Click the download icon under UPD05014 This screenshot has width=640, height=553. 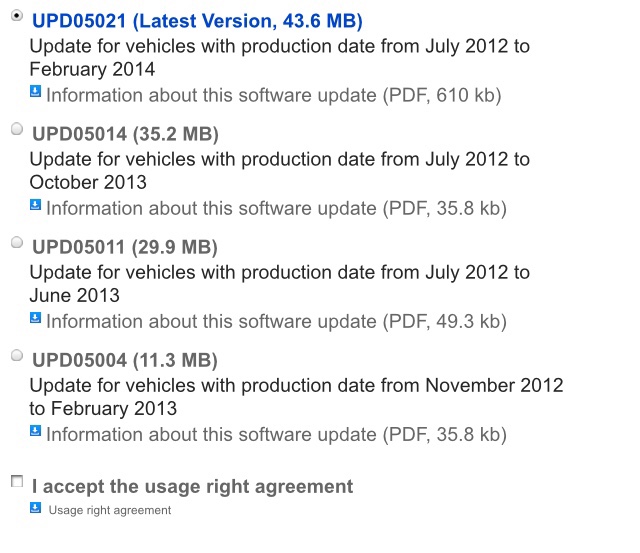click(x=36, y=204)
